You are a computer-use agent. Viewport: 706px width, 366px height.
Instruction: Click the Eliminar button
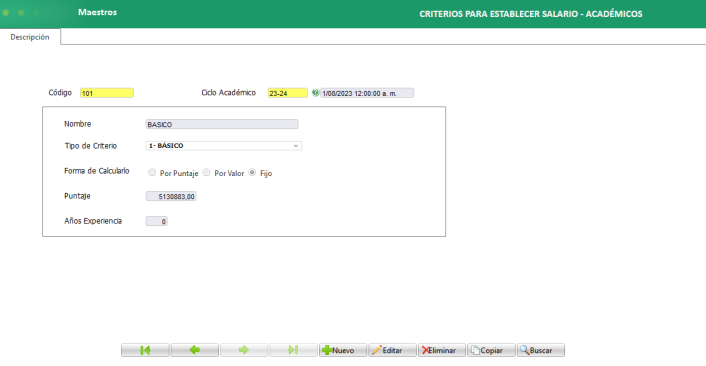(442, 350)
